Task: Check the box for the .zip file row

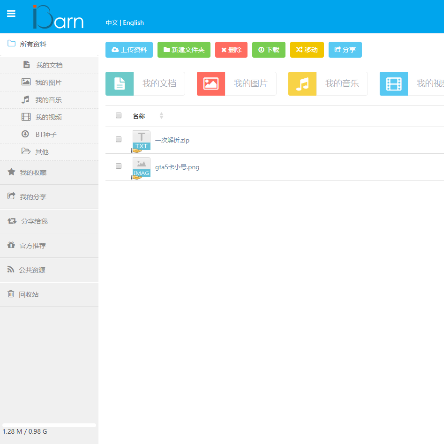Action: pos(119,139)
